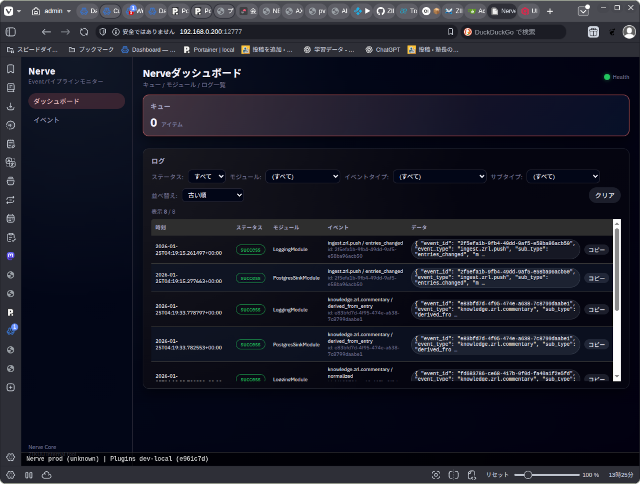Copy data of the first log row
This screenshot has height=484, width=640.
coord(596,250)
